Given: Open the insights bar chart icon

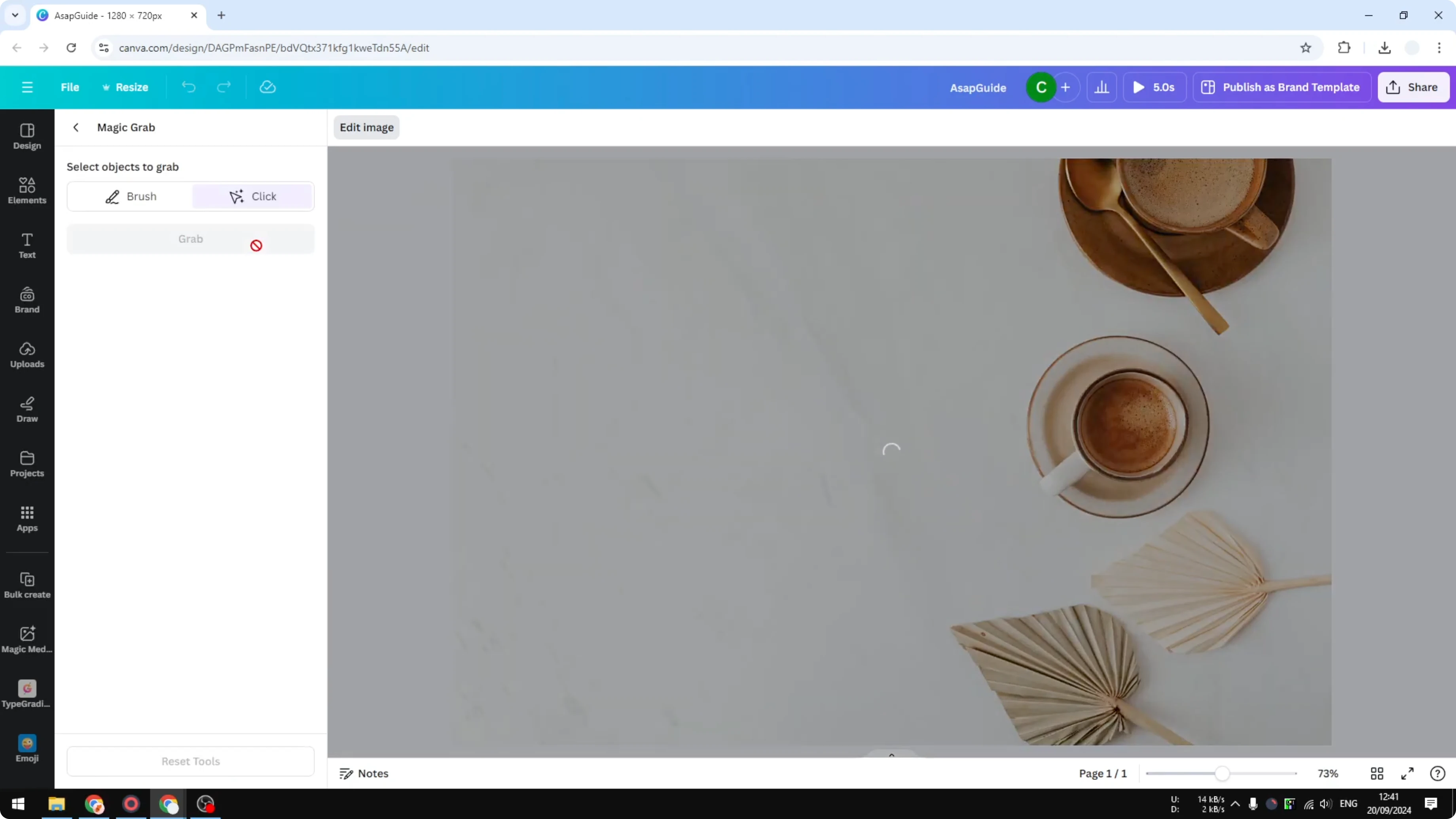Looking at the screenshot, I should [x=1101, y=87].
